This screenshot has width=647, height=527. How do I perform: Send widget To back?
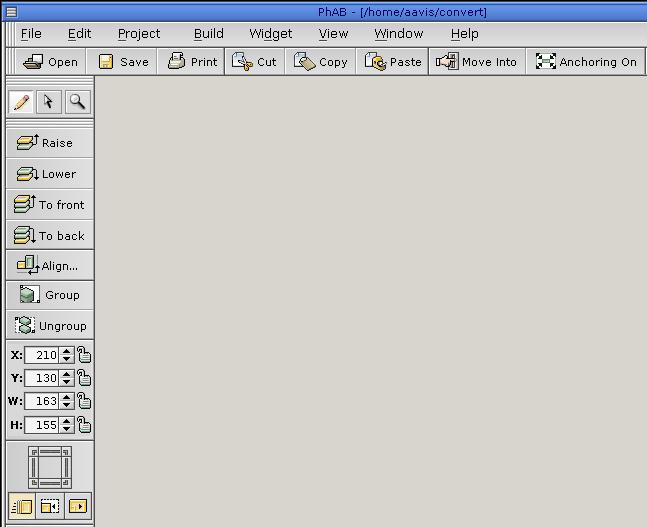[50, 236]
